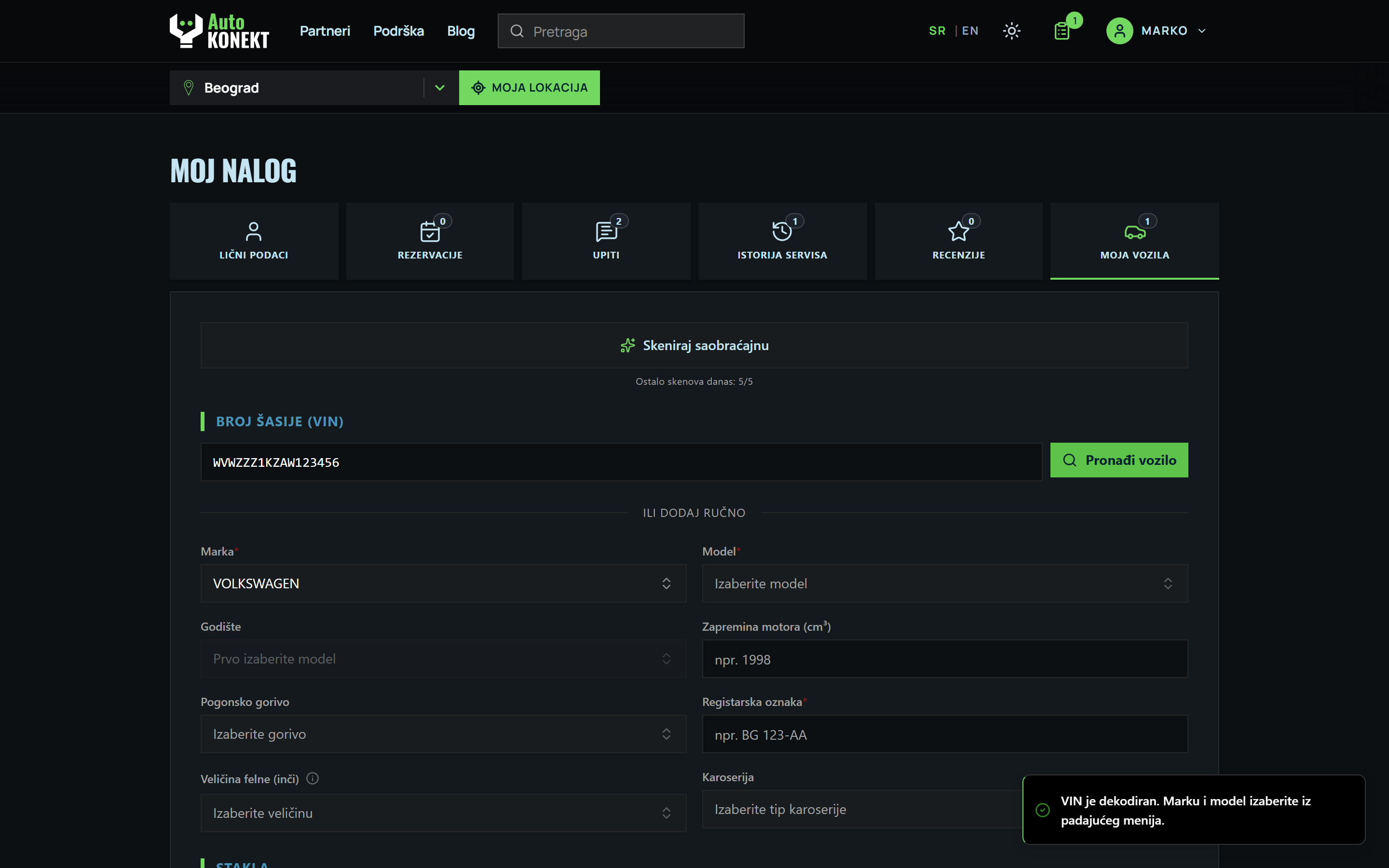Select the calendar icon in Rezervacije

pyautogui.click(x=429, y=231)
